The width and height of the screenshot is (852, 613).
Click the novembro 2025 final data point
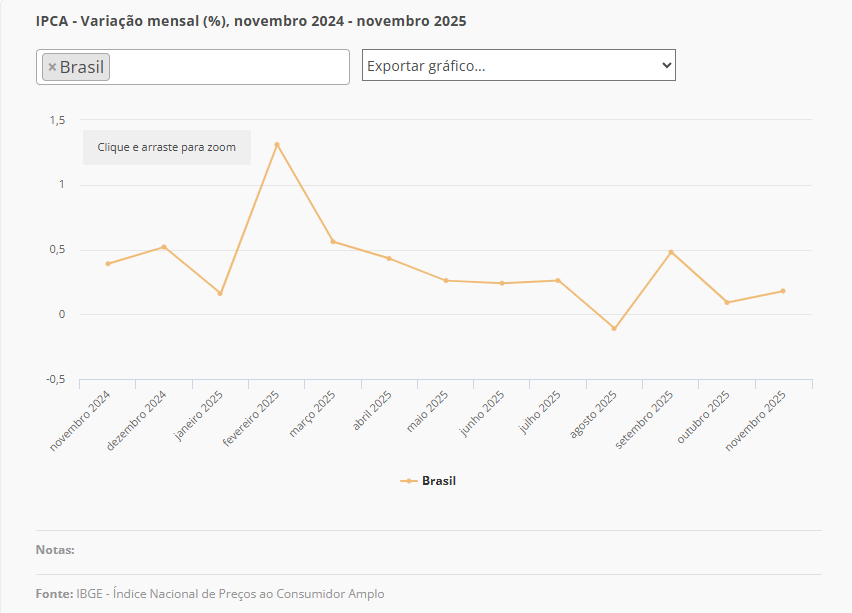[783, 291]
